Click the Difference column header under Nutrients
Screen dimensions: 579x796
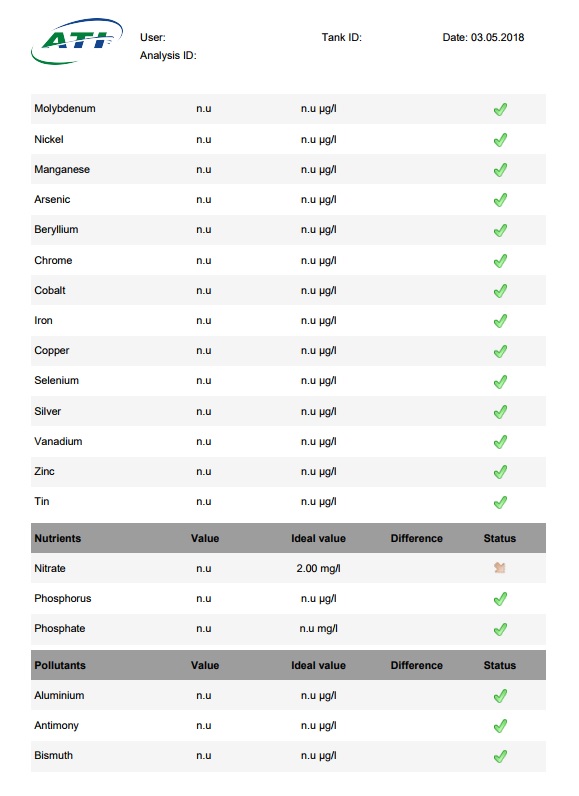click(417, 538)
